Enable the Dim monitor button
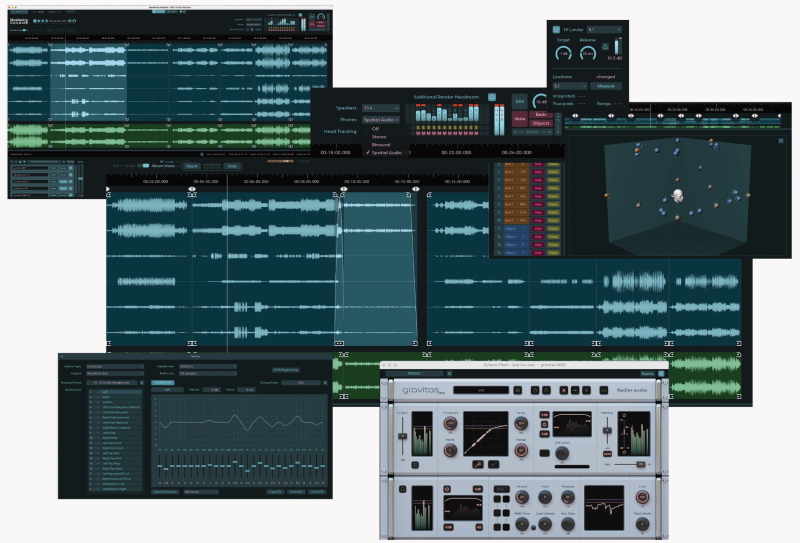This screenshot has width=800, height=543. (520, 101)
